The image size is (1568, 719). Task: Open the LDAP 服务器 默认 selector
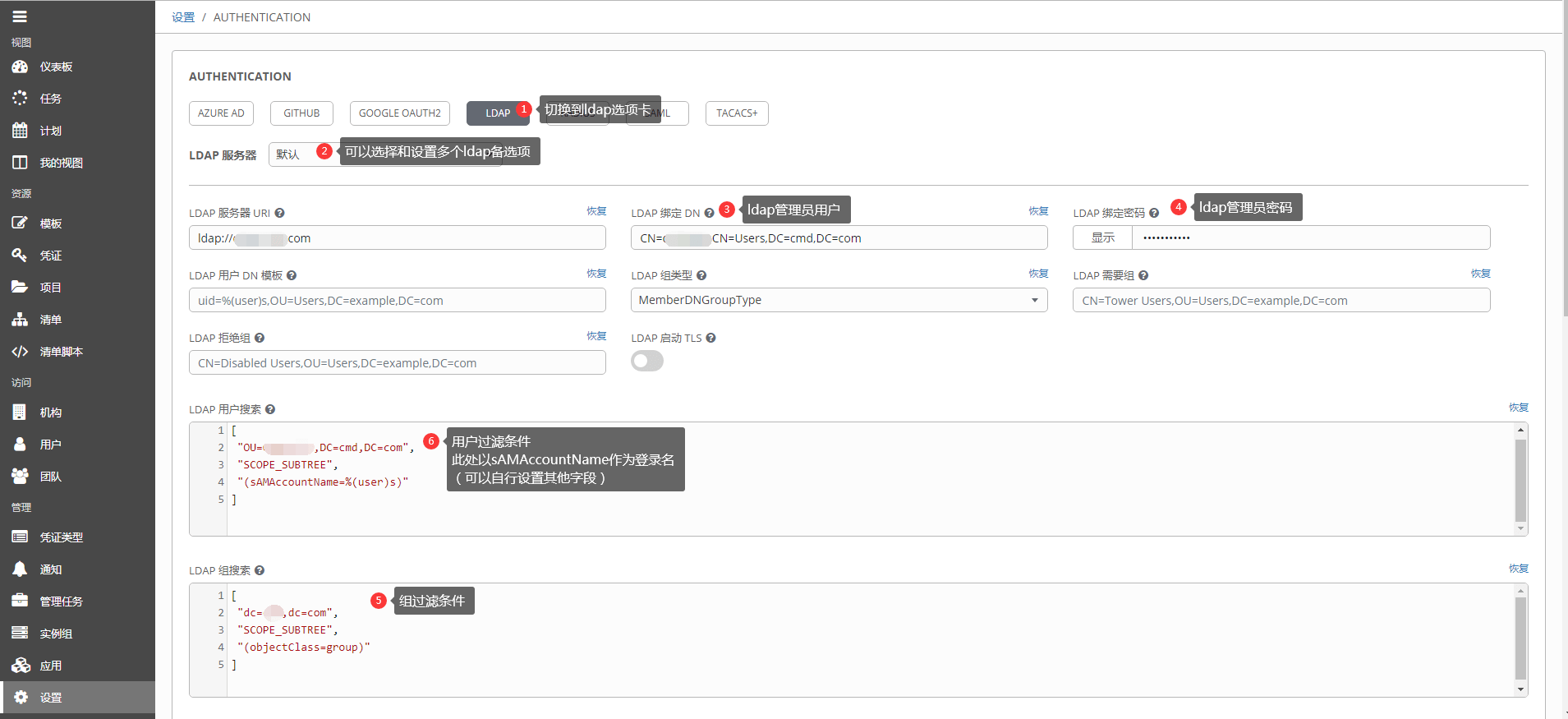296,154
